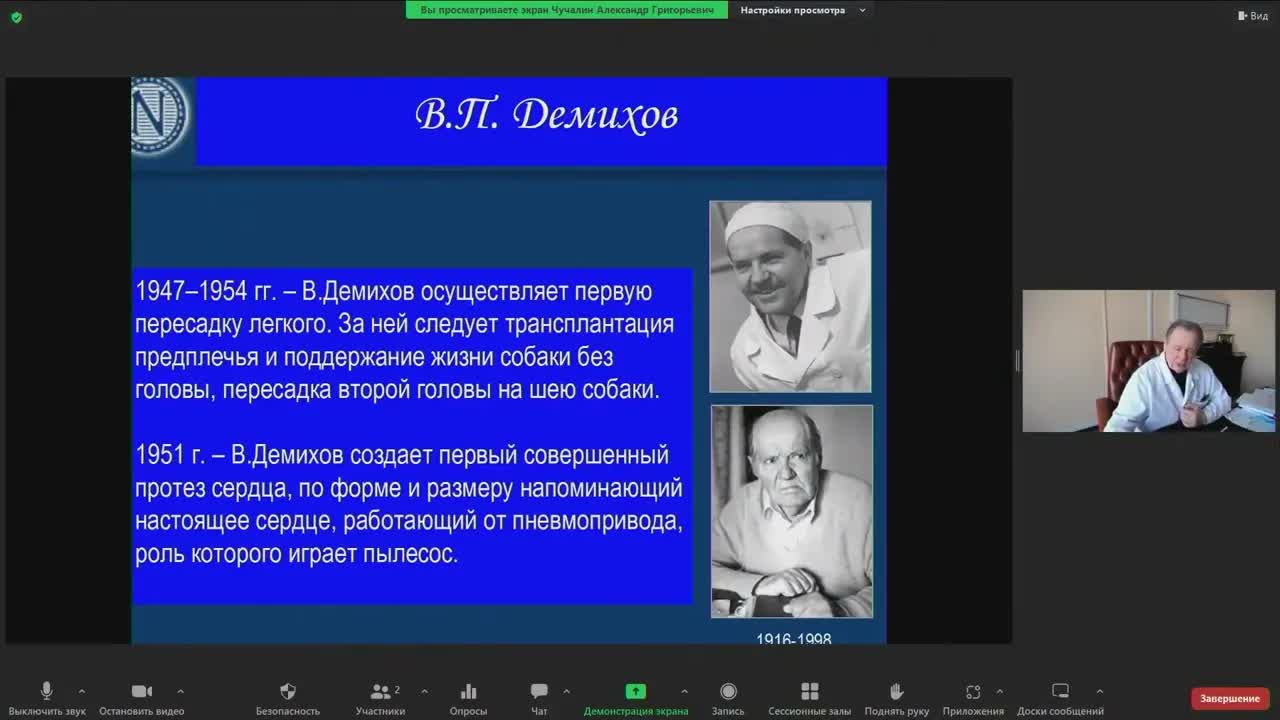Mute audio via Выключить звук microphone icon

45,691
